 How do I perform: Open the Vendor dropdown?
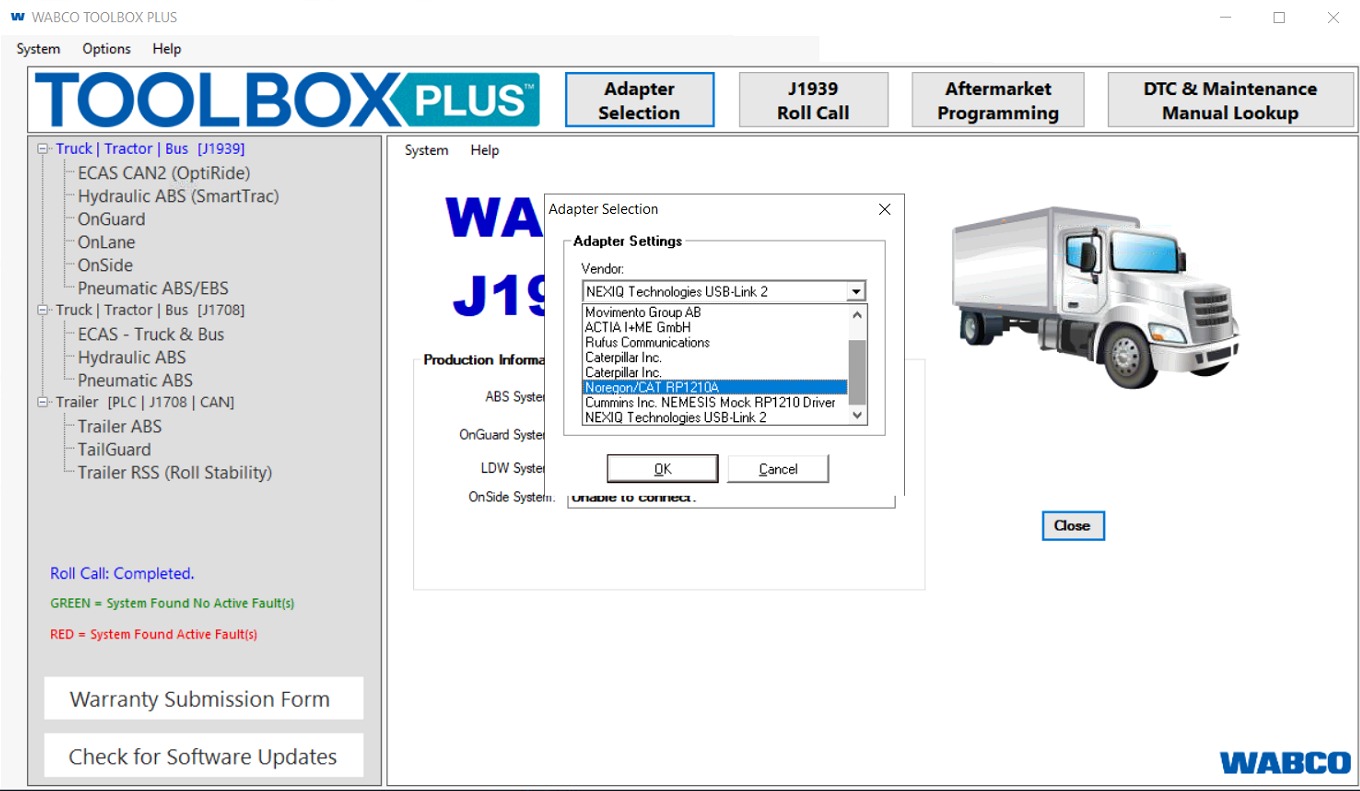tap(857, 291)
